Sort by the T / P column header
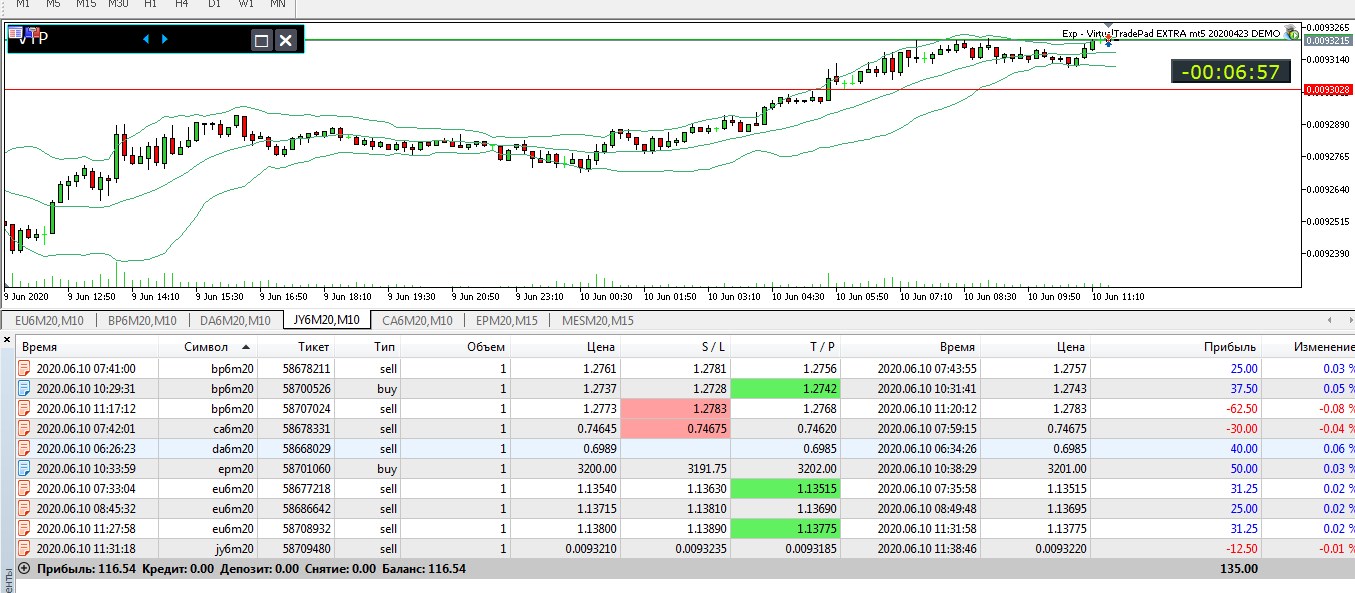This screenshot has width=1355, height=593. click(784, 347)
